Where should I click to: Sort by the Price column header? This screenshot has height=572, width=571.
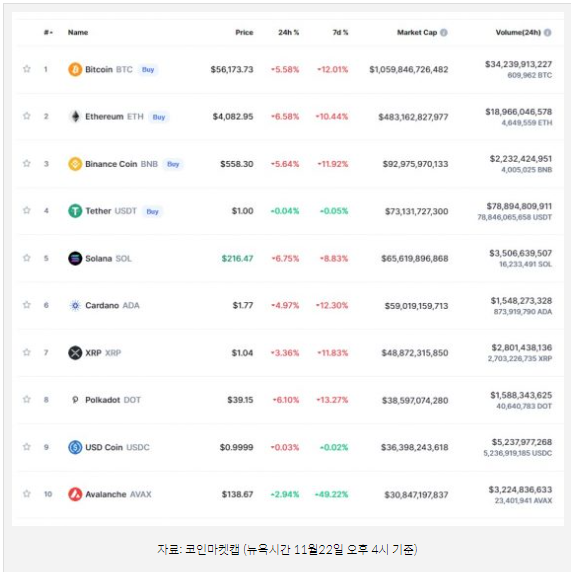pyautogui.click(x=244, y=32)
